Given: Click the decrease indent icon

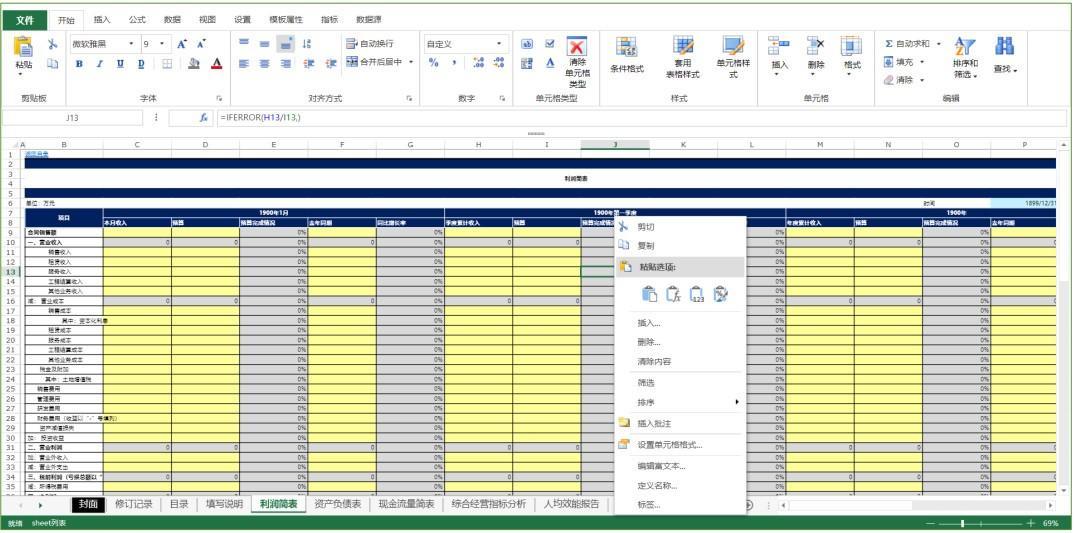Looking at the screenshot, I should click(x=309, y=64).
